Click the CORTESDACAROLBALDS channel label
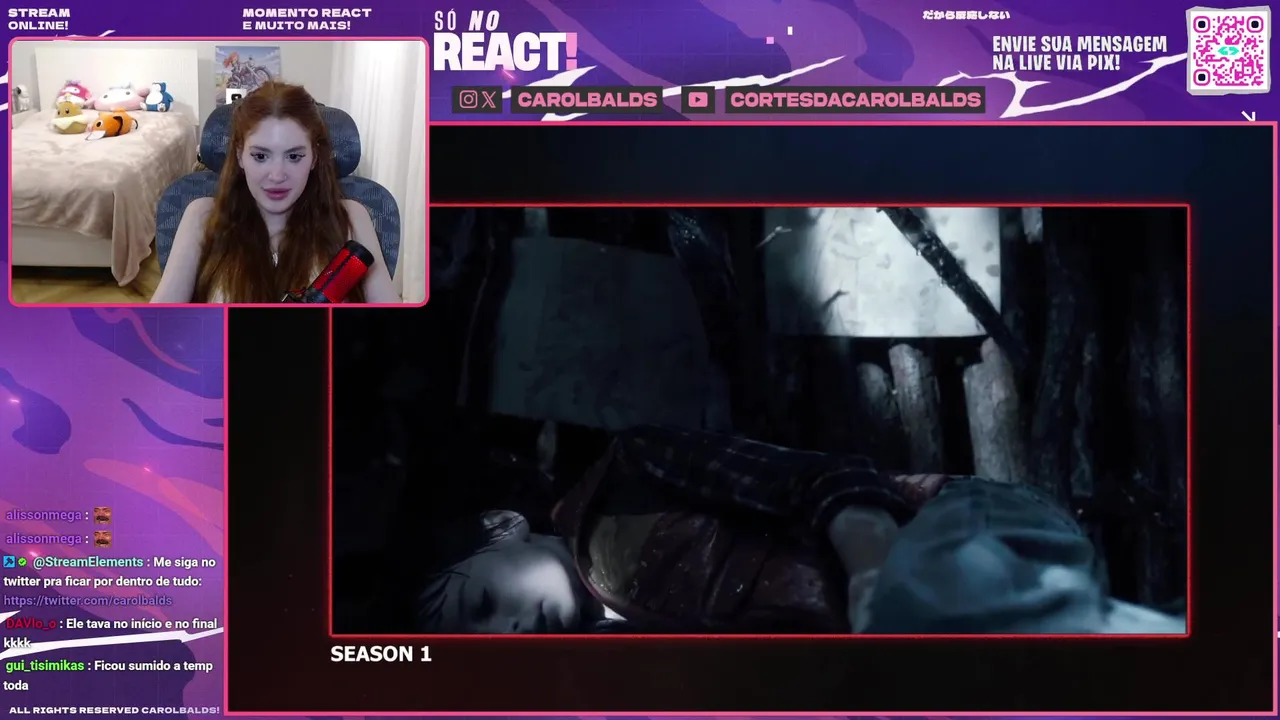1280x720 pixels. pos(855,99)
